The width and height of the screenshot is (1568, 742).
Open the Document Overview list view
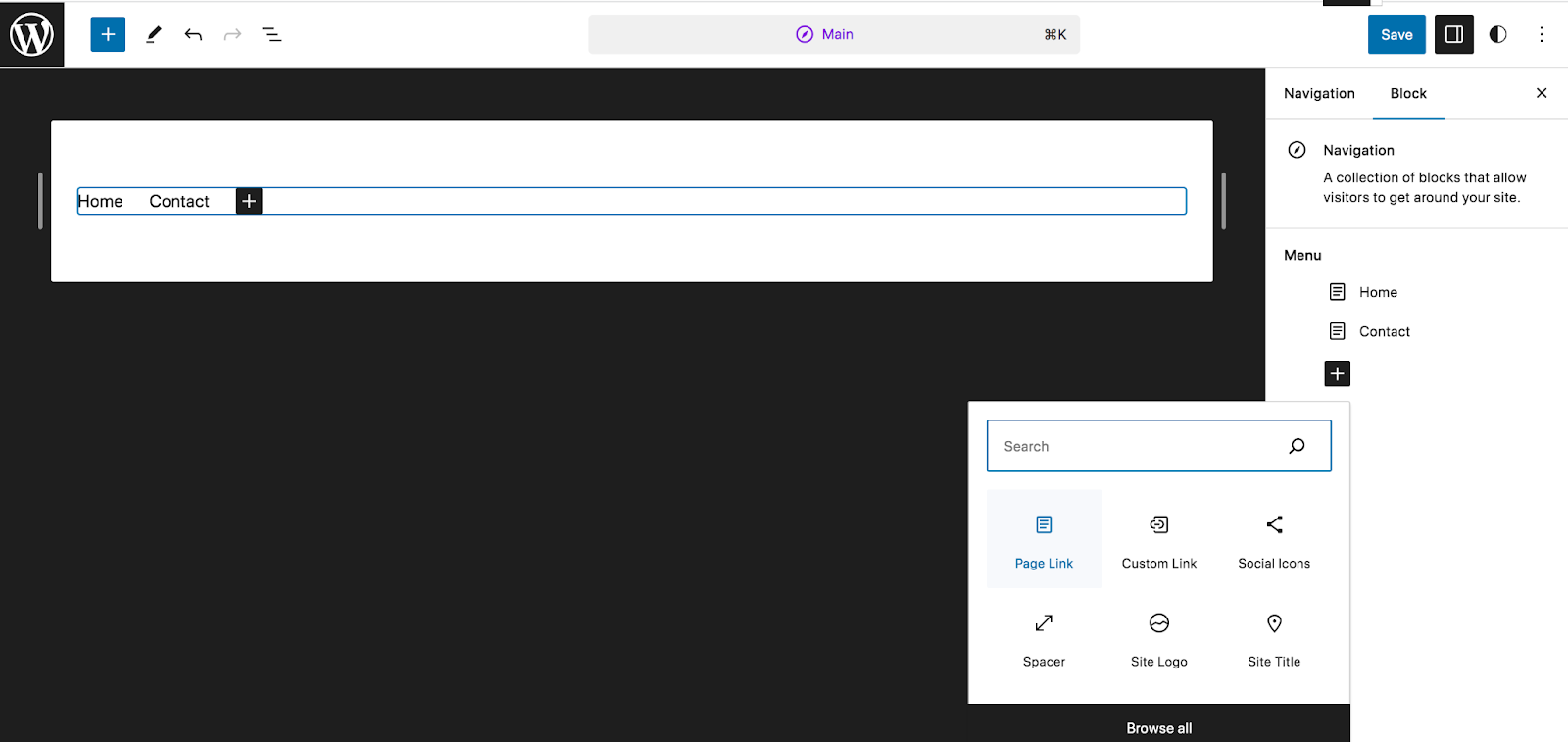[x=271, y=34]
